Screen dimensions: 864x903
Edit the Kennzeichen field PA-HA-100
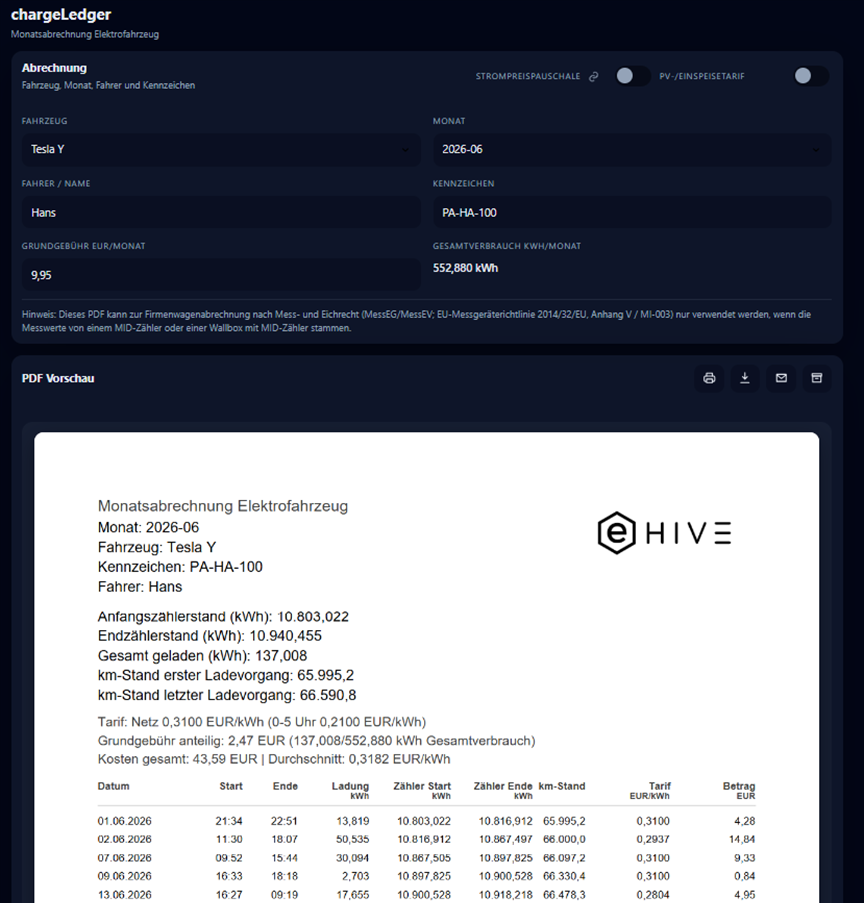coord(632,213)
